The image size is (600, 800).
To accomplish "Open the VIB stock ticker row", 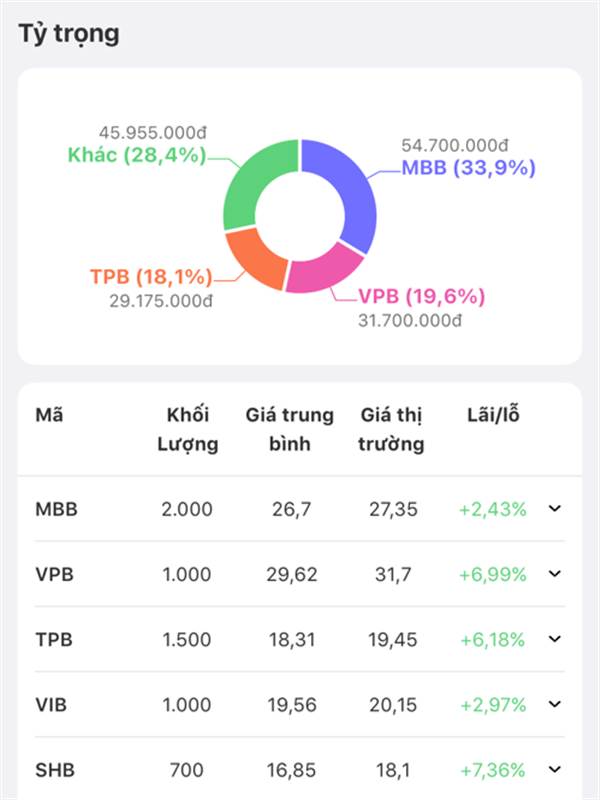I will tap(53, 705).
